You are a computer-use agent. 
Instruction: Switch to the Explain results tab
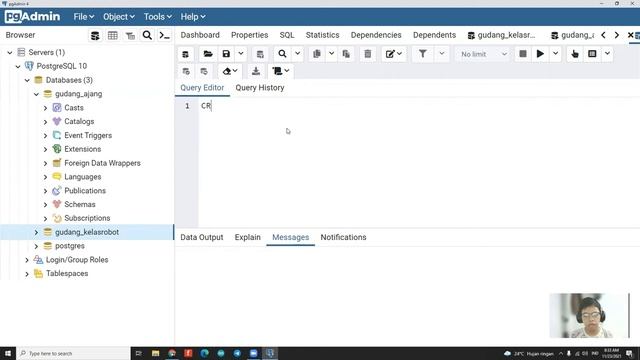pyautogui.click(x=247, y=238)
